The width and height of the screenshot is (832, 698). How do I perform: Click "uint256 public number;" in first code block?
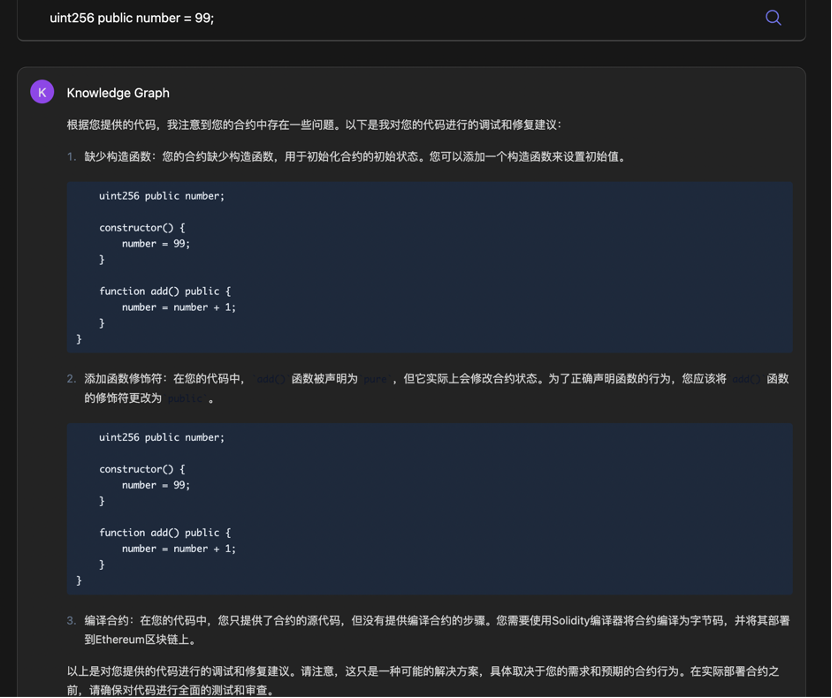click(x=161, y=196)
